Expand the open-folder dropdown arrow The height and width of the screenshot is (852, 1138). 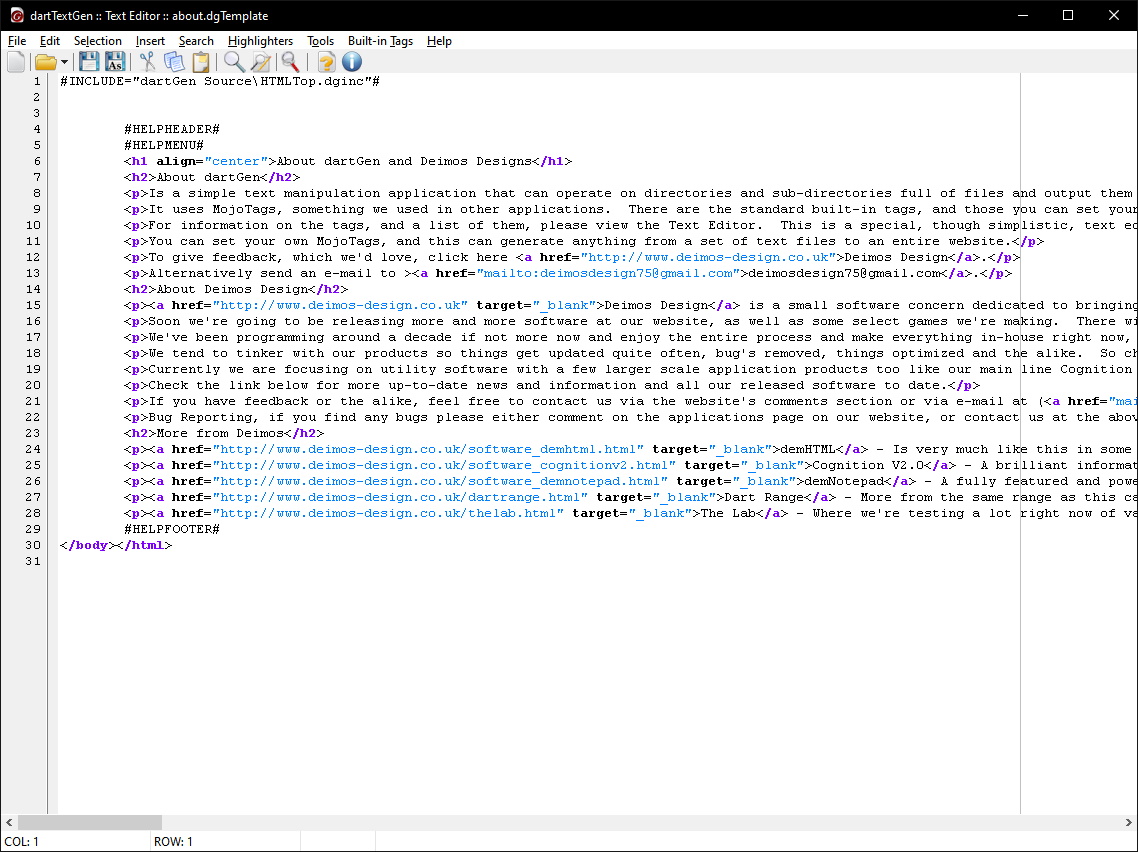pyautogui.click(x=64, y=62)
